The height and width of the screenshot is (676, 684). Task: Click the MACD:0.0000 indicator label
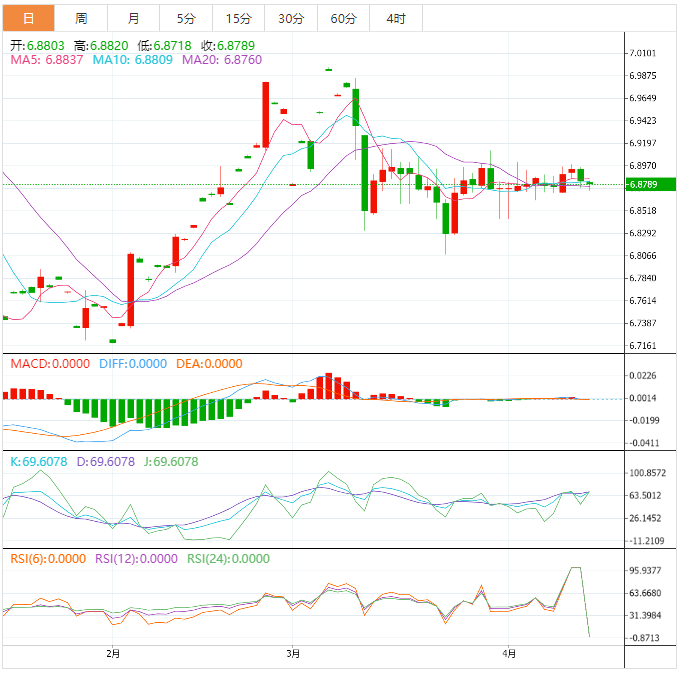point(50,364)
